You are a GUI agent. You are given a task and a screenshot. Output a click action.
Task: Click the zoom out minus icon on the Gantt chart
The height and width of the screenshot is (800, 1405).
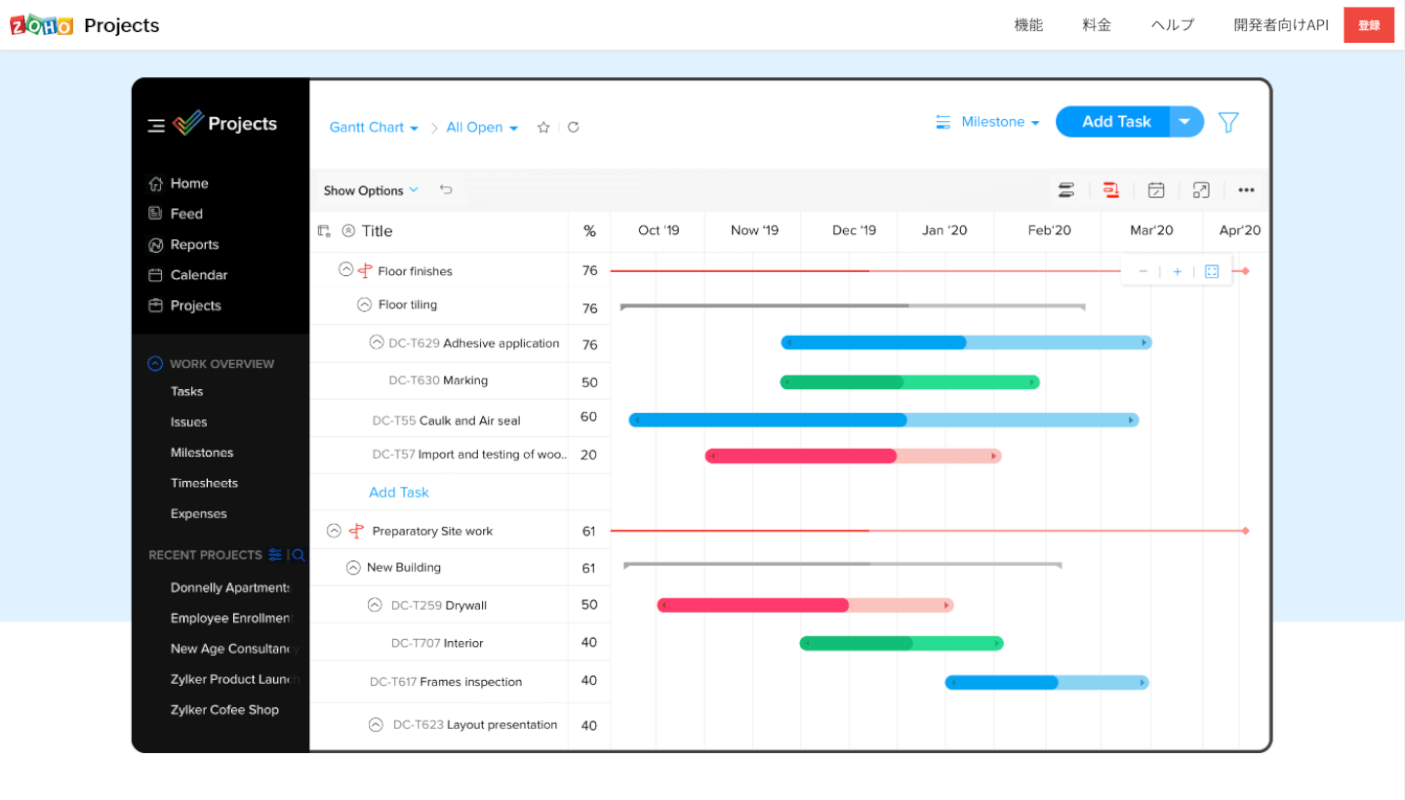coord(1143,272)
